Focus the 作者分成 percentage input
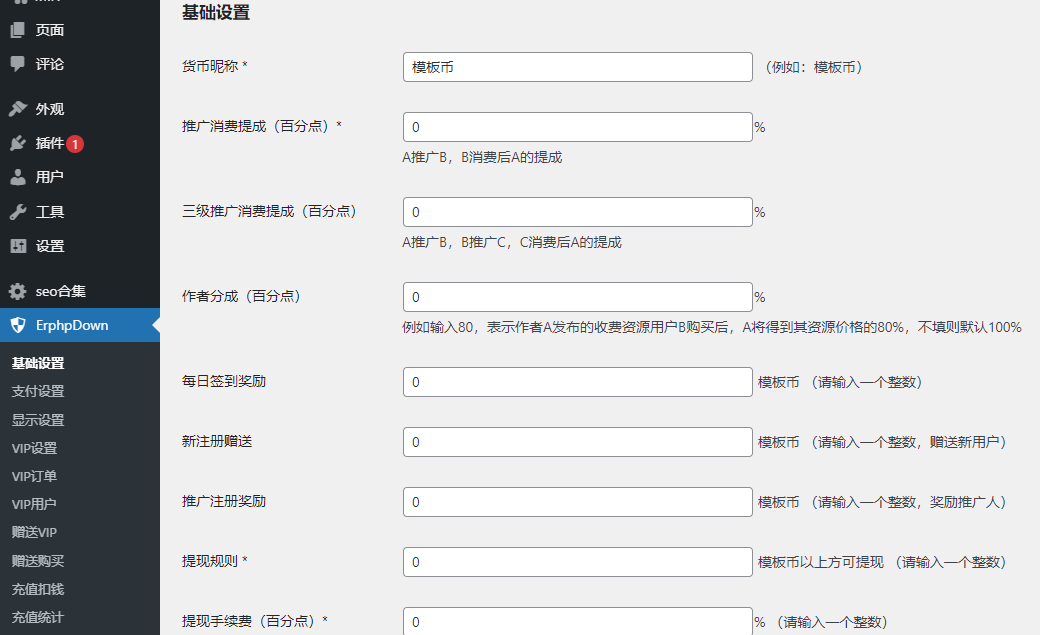The width and height of the screenshot is (1040, 635). (577, 297)
